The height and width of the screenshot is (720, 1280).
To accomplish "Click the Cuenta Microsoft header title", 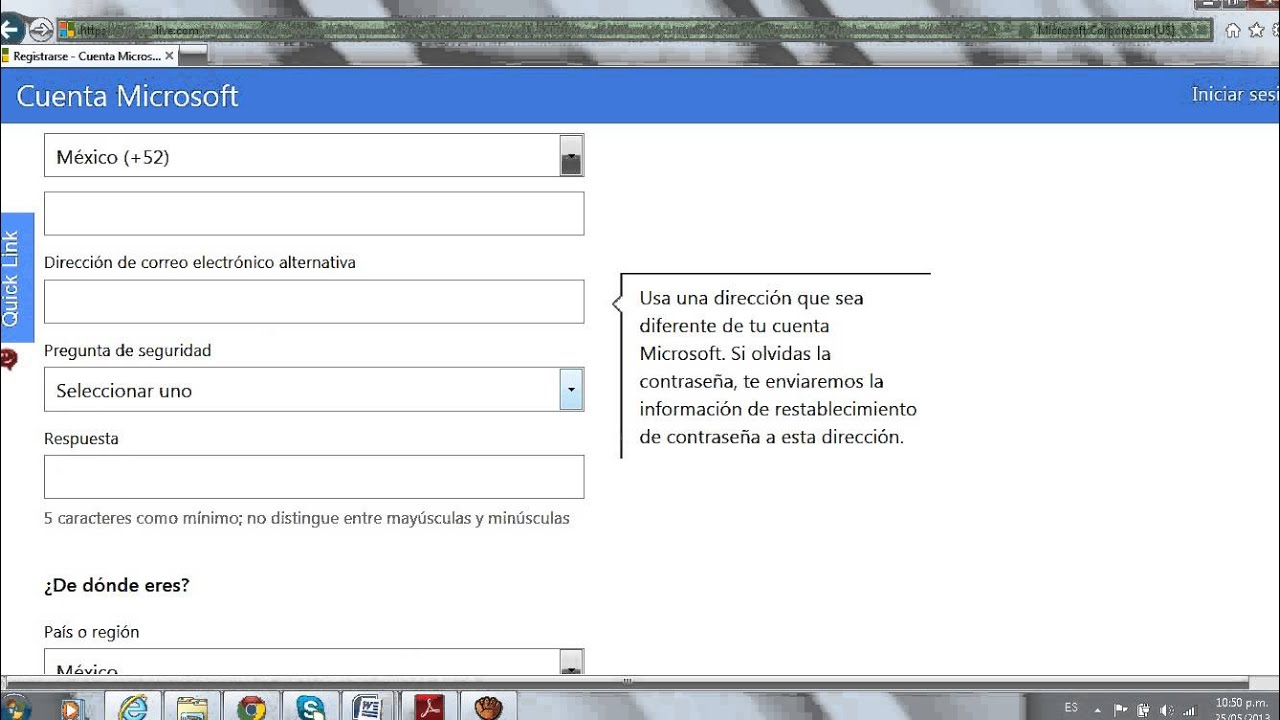I will click(128, 96).
